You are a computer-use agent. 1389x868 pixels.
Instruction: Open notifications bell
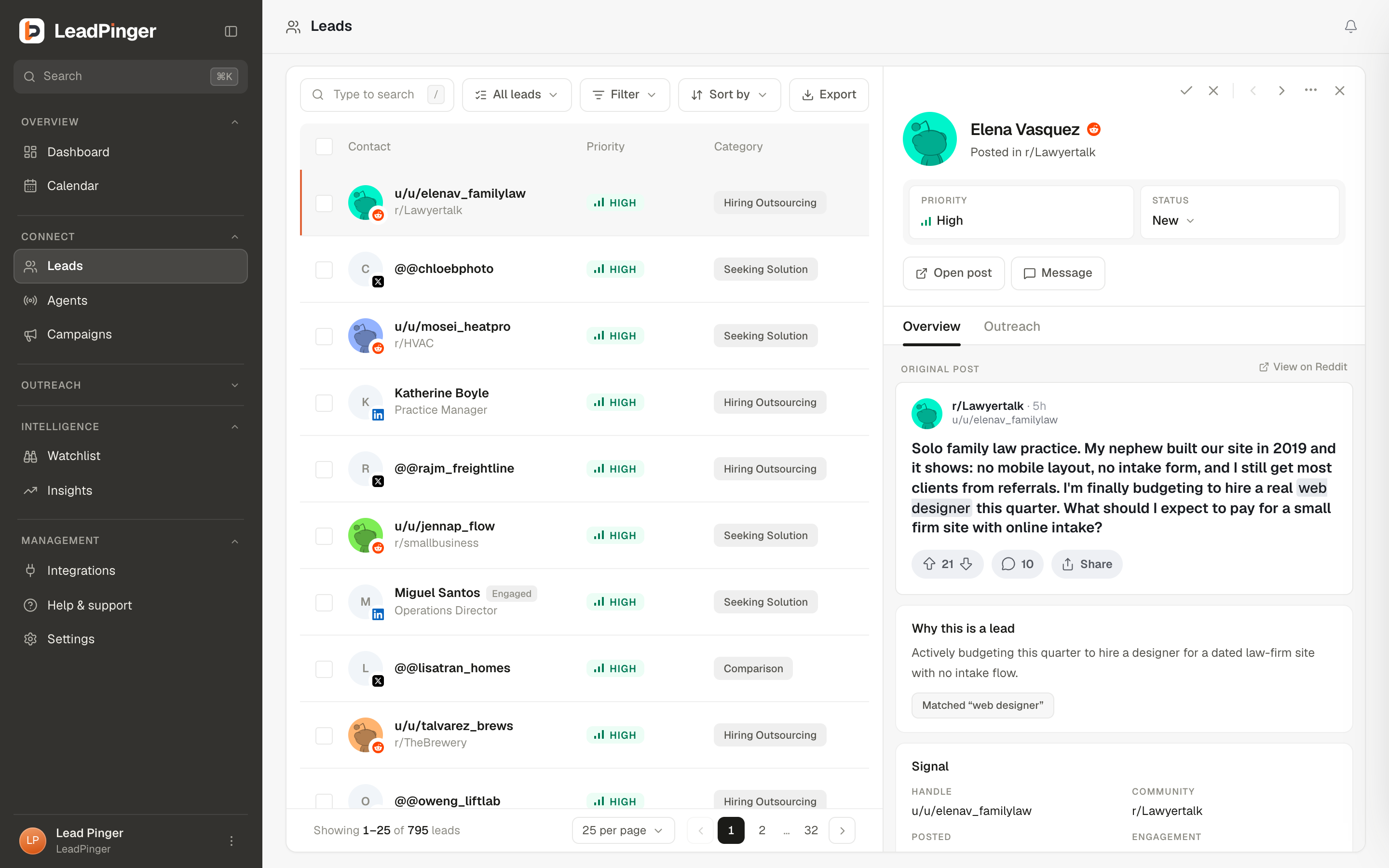point(1350,27)
